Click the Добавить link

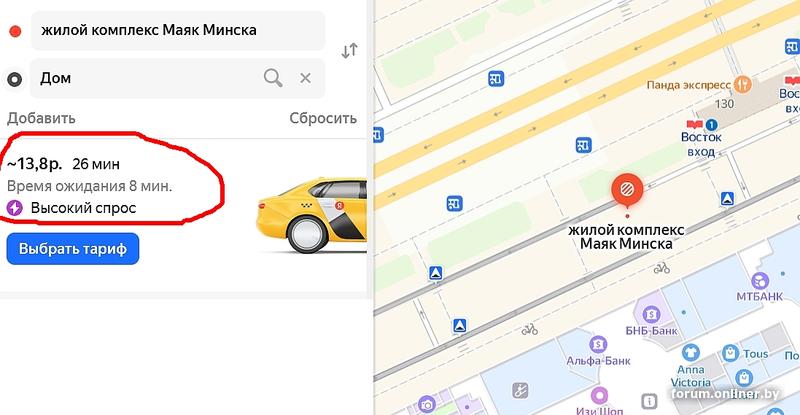click(41, 118)
